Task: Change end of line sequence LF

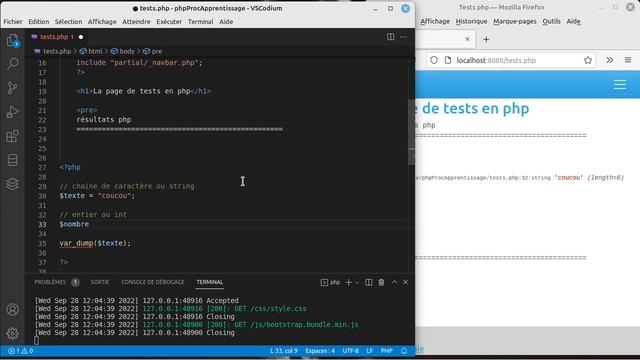Action: (369, 351)
